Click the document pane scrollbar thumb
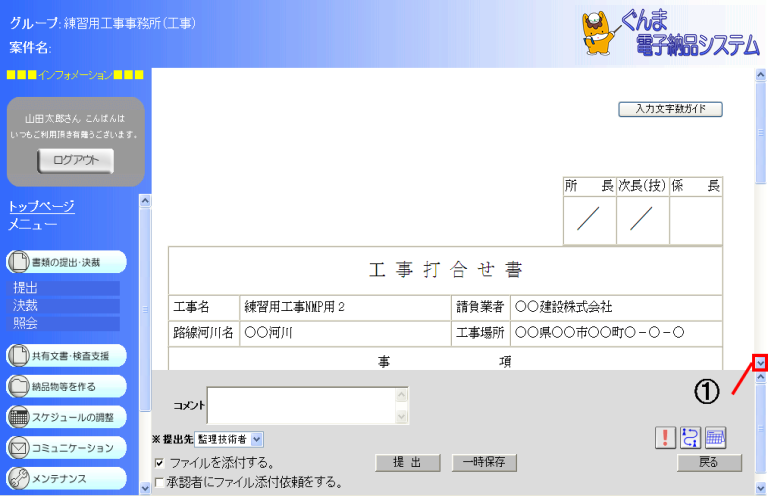The image size is (768, 496). coord(760,132)
